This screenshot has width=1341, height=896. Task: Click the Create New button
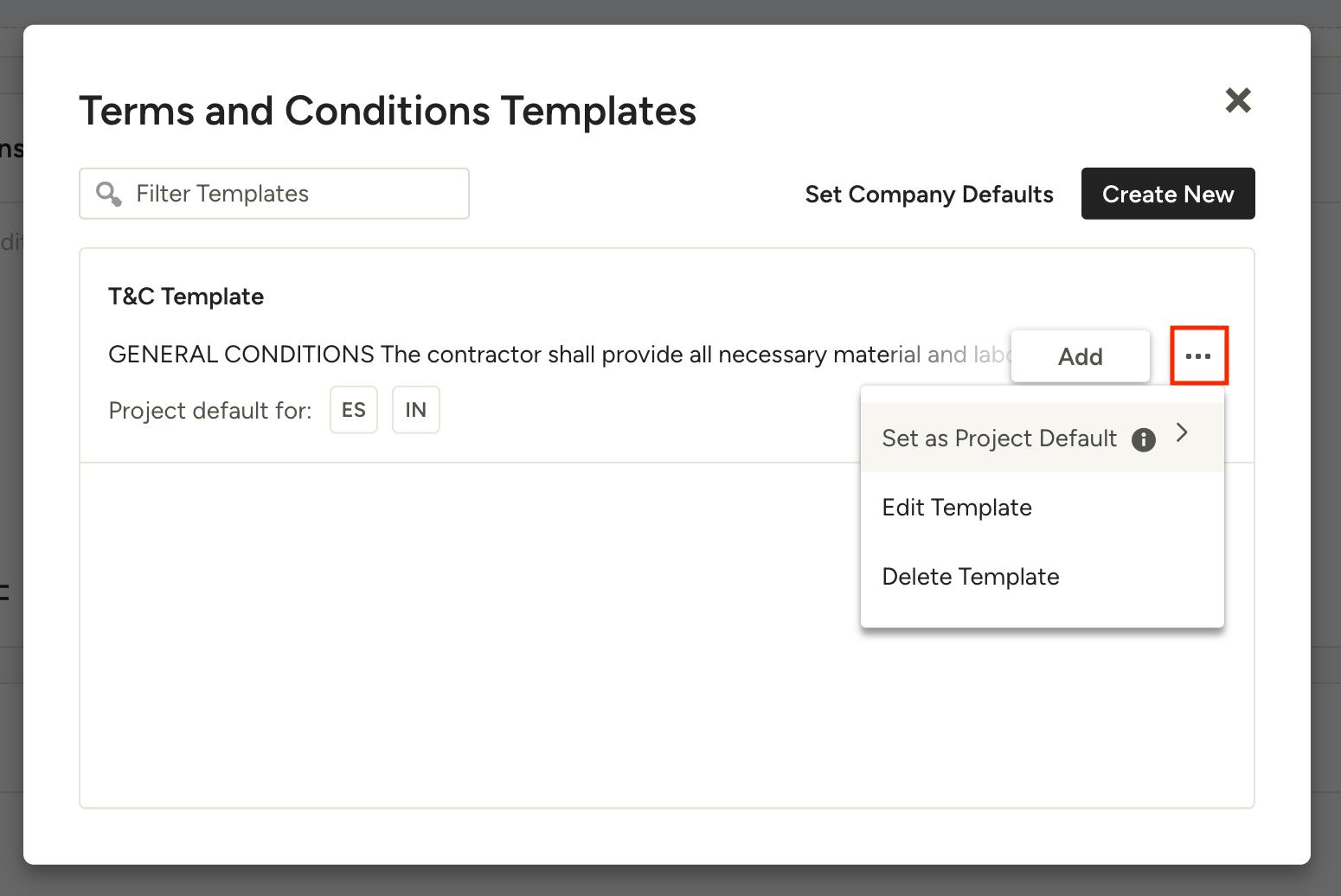(x=1168, y=194)
